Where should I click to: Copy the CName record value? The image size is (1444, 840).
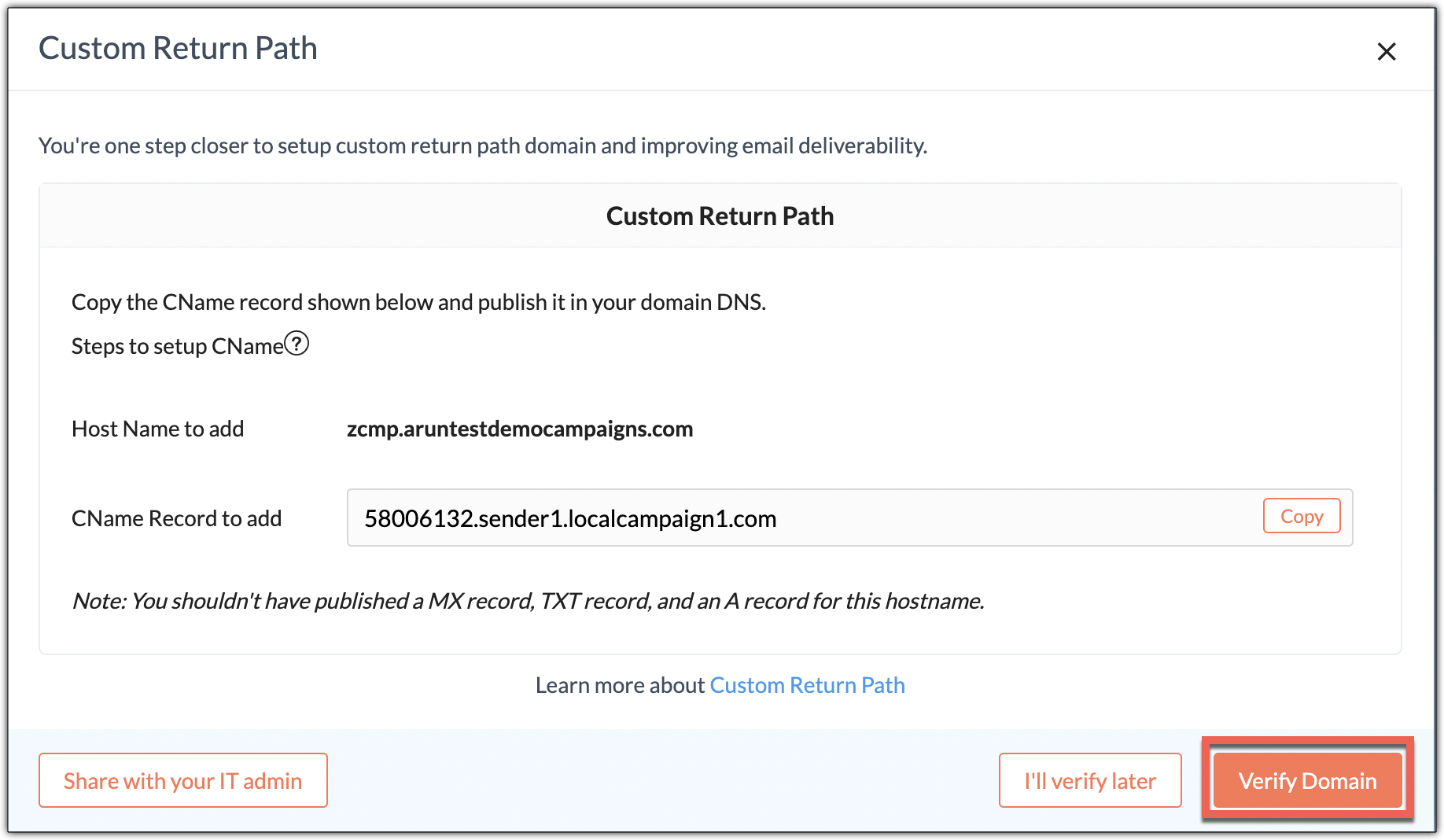1301,516
